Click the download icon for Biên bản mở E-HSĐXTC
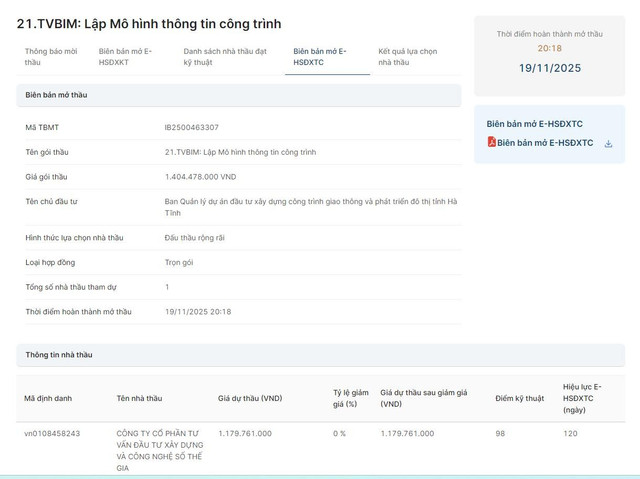640x479 pixels. click(x=608, y=144)
